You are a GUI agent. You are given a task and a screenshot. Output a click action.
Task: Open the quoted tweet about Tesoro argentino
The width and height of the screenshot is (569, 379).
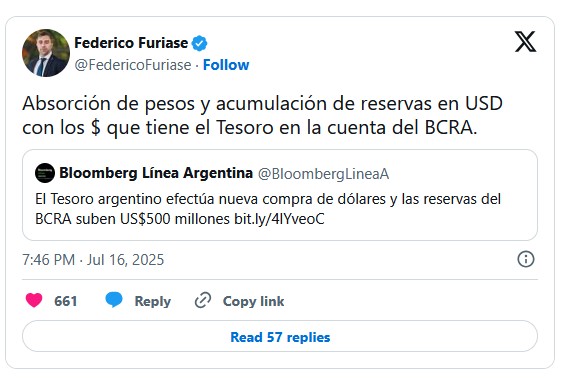coord(280,195)
